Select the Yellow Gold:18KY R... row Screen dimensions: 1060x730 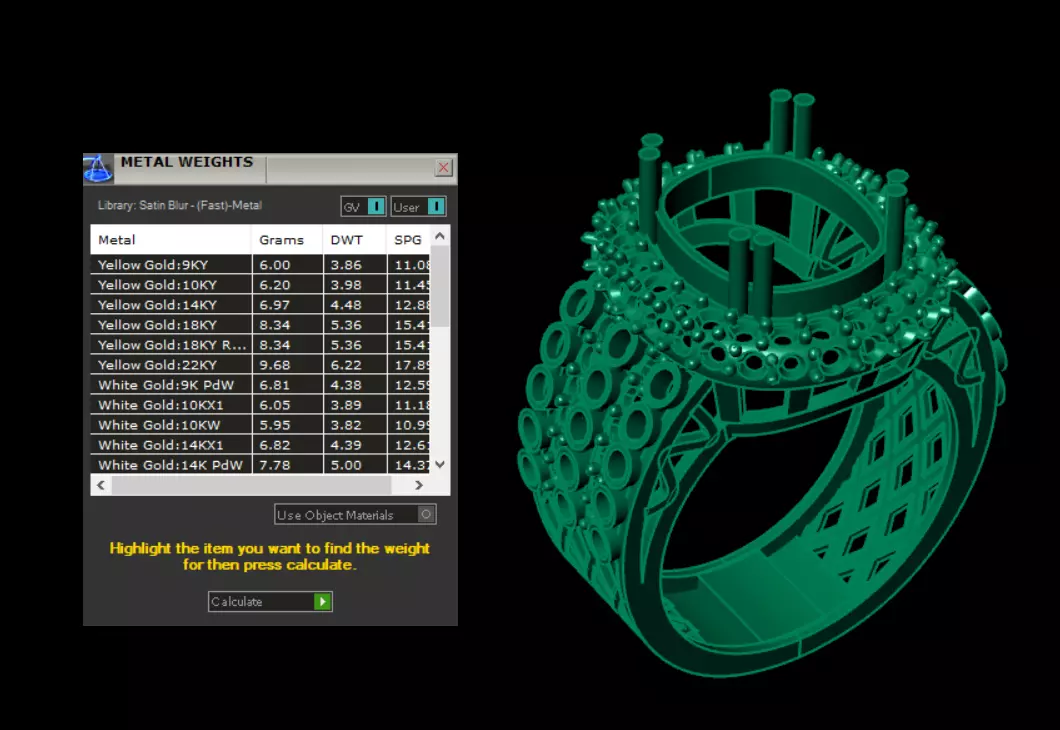pyautogui.click(x=260, y=345)
